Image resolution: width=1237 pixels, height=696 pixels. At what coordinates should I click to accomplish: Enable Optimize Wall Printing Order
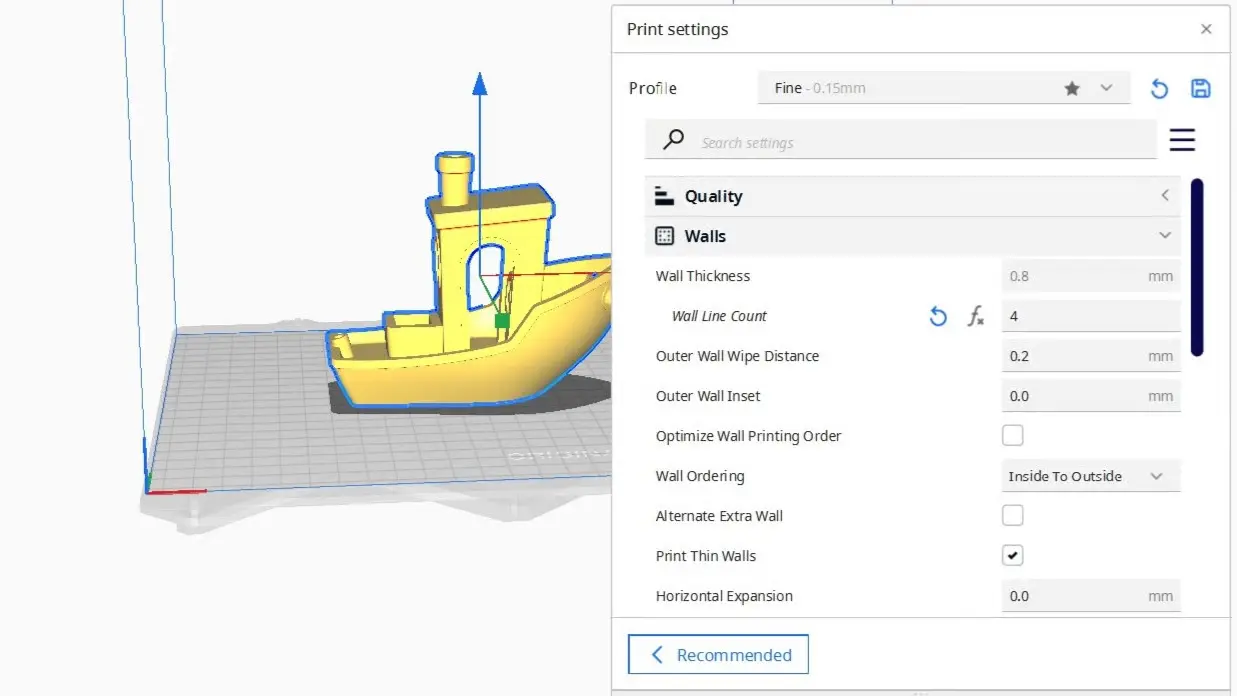1013,436
